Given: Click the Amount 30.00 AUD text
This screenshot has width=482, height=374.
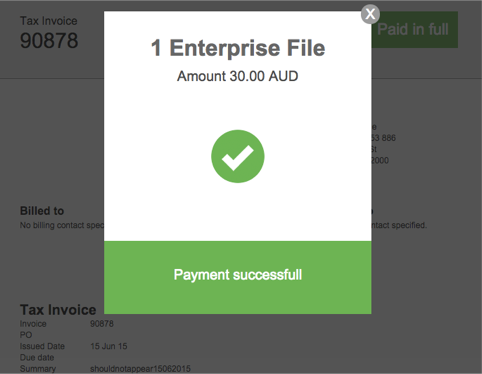Looking at the screenshot, I should coord(238,76).
